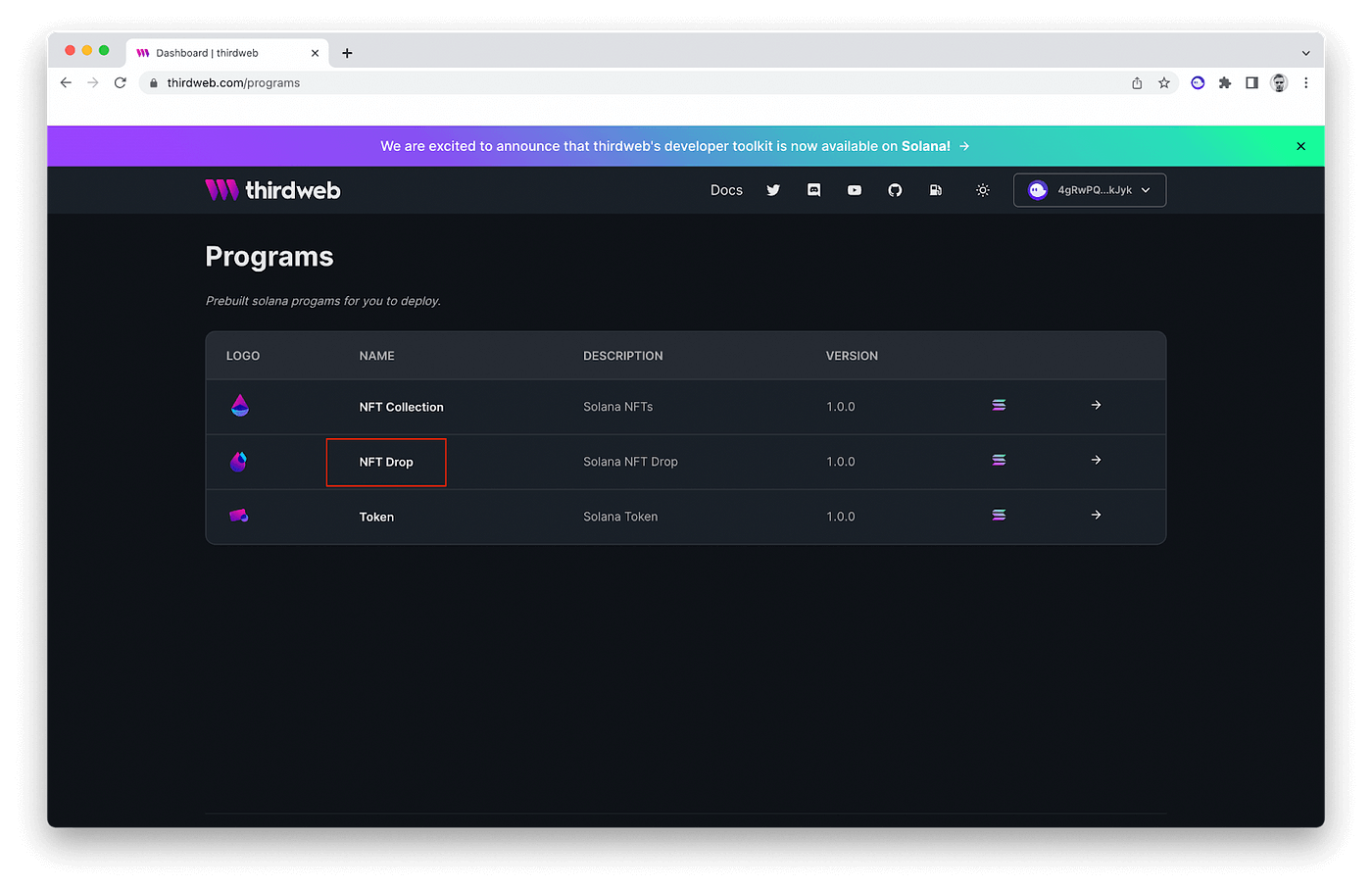The width and height of the screenshot is (1372, 890).
Task: Click the VERSION column header
Action: pyautogui.click(x=852, y=356)
